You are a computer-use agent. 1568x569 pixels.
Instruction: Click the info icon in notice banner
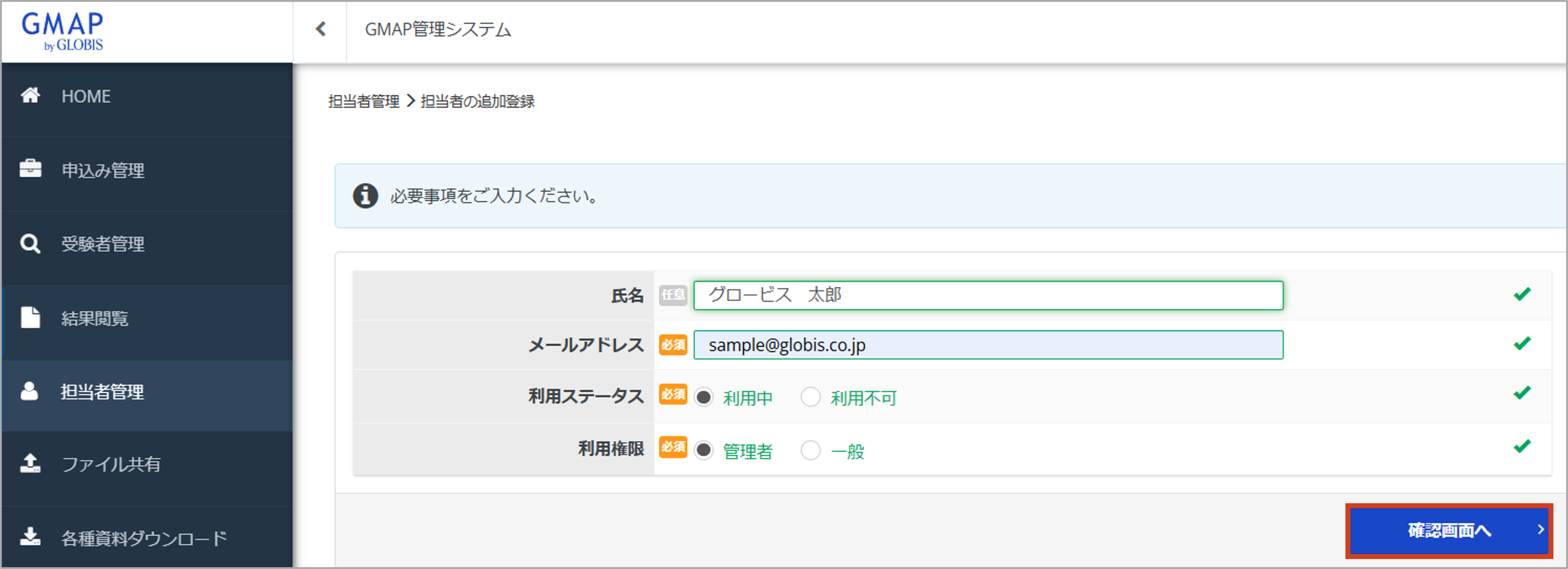(x=365, y=196)
